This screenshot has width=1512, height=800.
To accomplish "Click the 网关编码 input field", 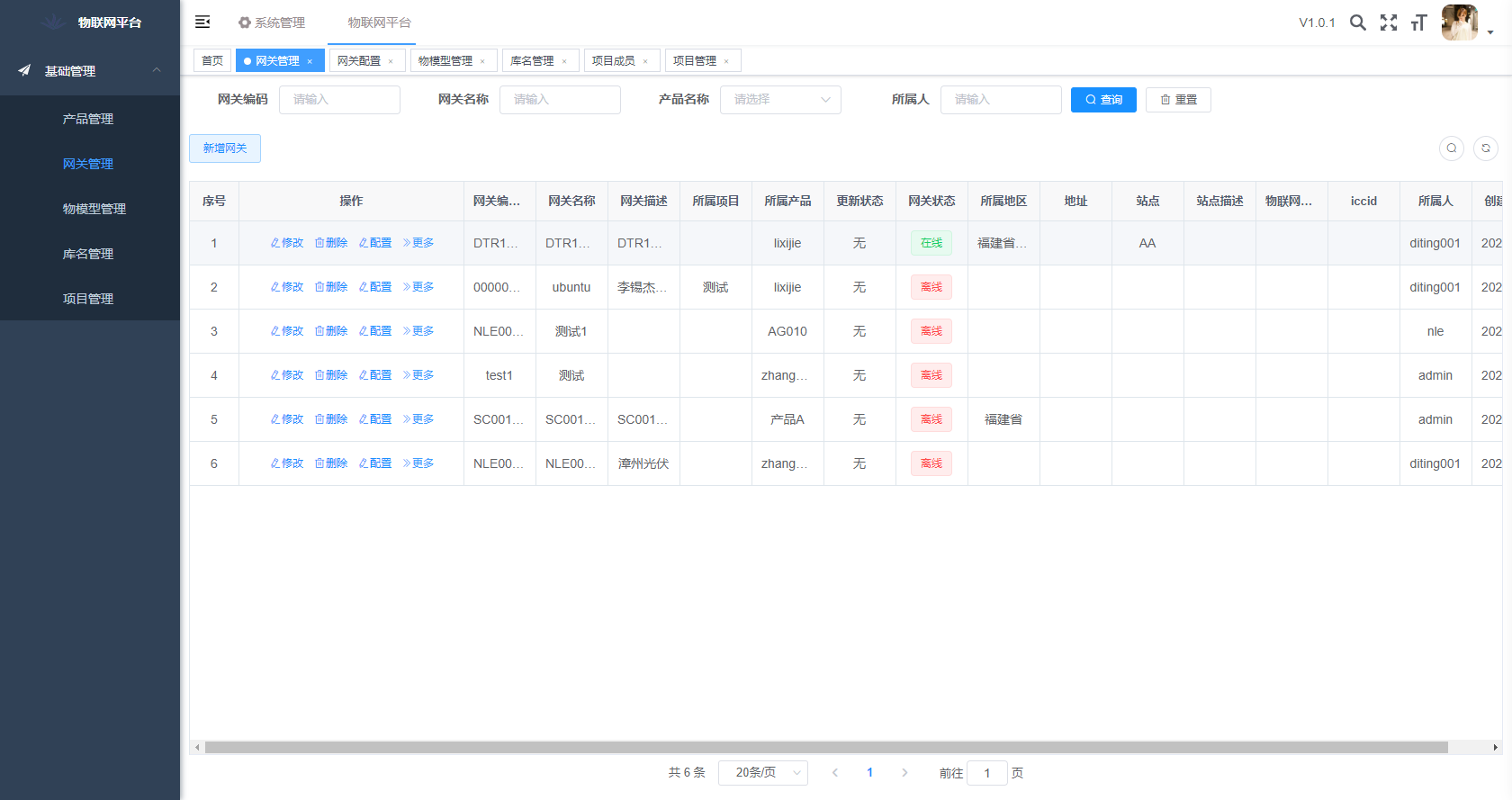I will [x=339, y=100].
